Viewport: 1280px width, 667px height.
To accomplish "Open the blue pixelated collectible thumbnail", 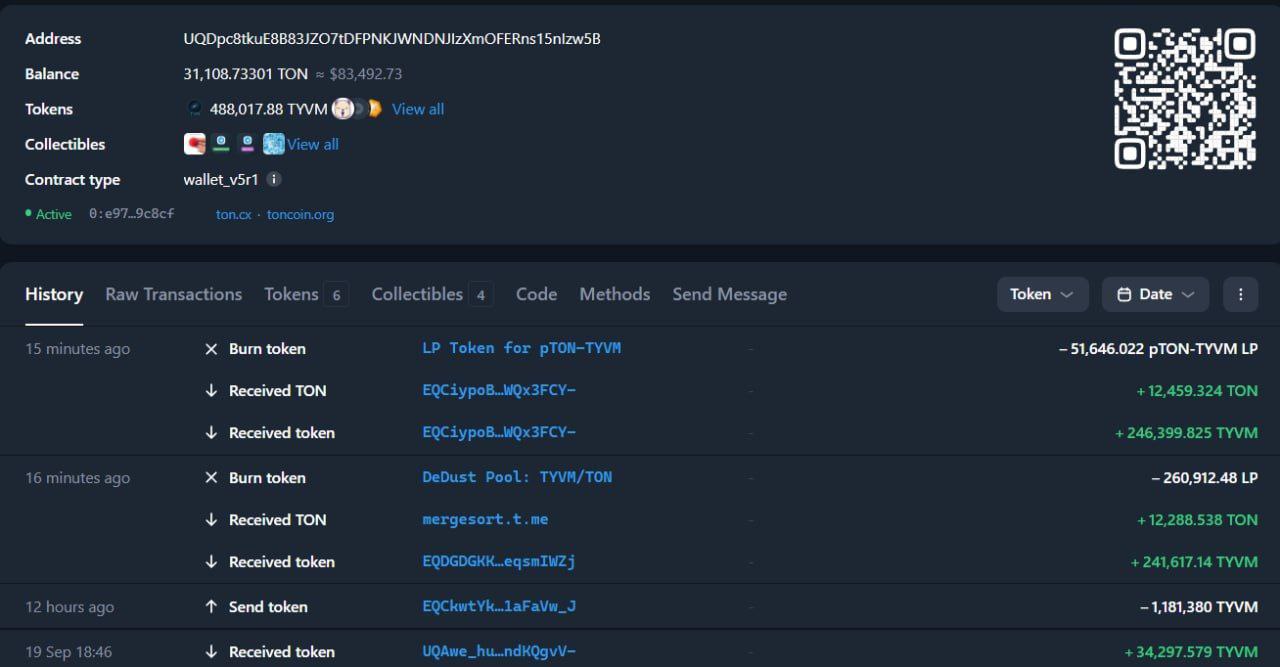I will [x=273, y=144].
